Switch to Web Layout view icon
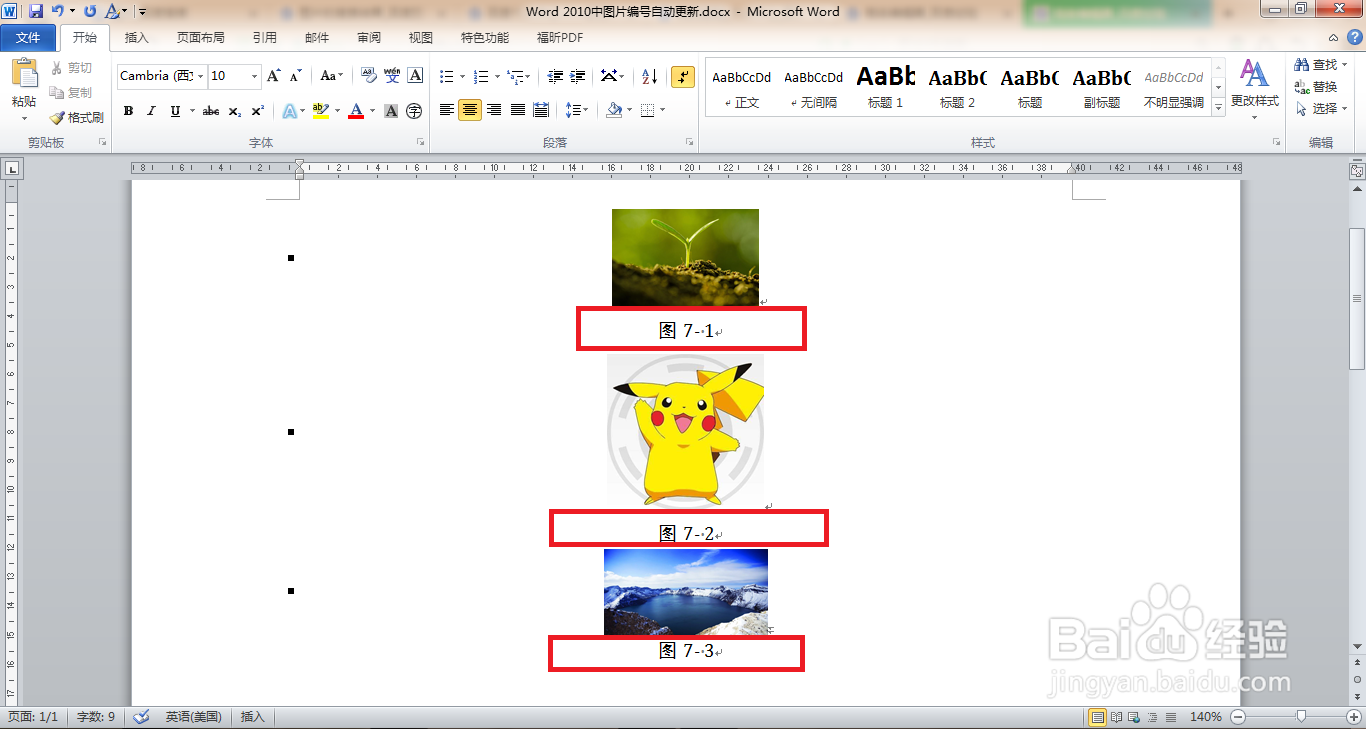The image size is (1366, 729). point(1132,717)
